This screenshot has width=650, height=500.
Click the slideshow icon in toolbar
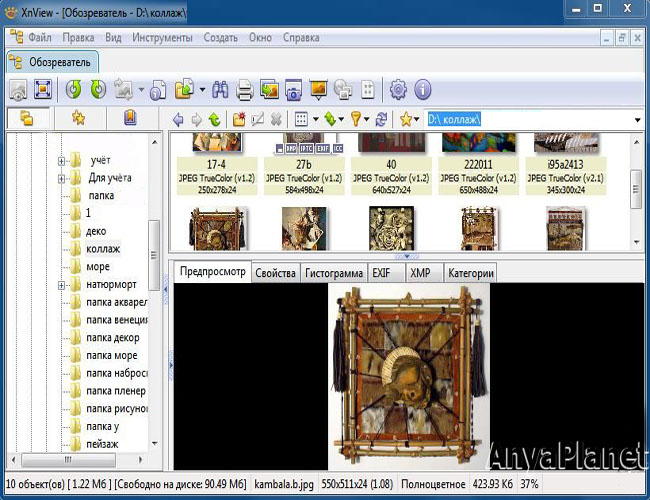[319, 90]
